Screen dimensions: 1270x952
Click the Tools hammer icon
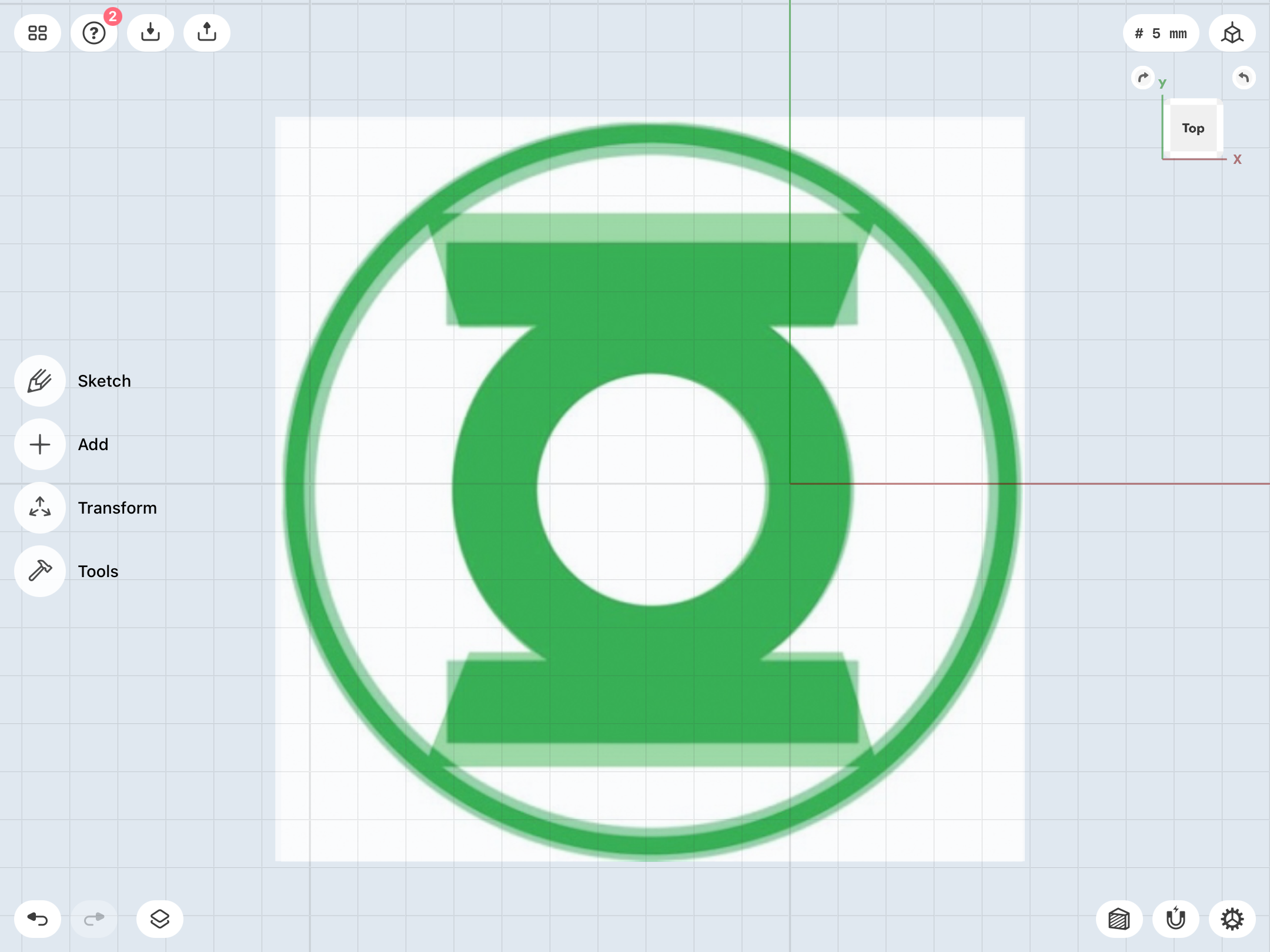(40, 571)
